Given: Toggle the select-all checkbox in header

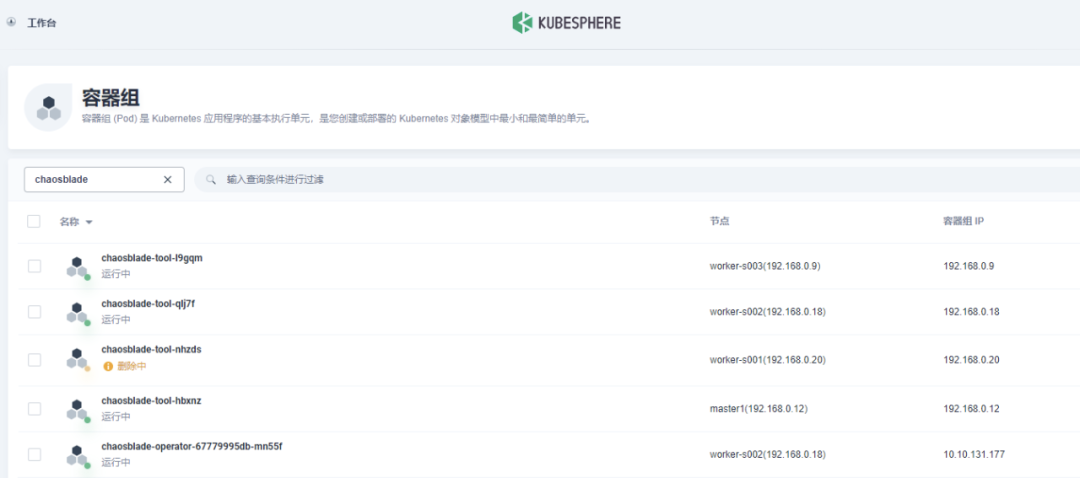Looking at the screenshot, I should click(34, 221).
